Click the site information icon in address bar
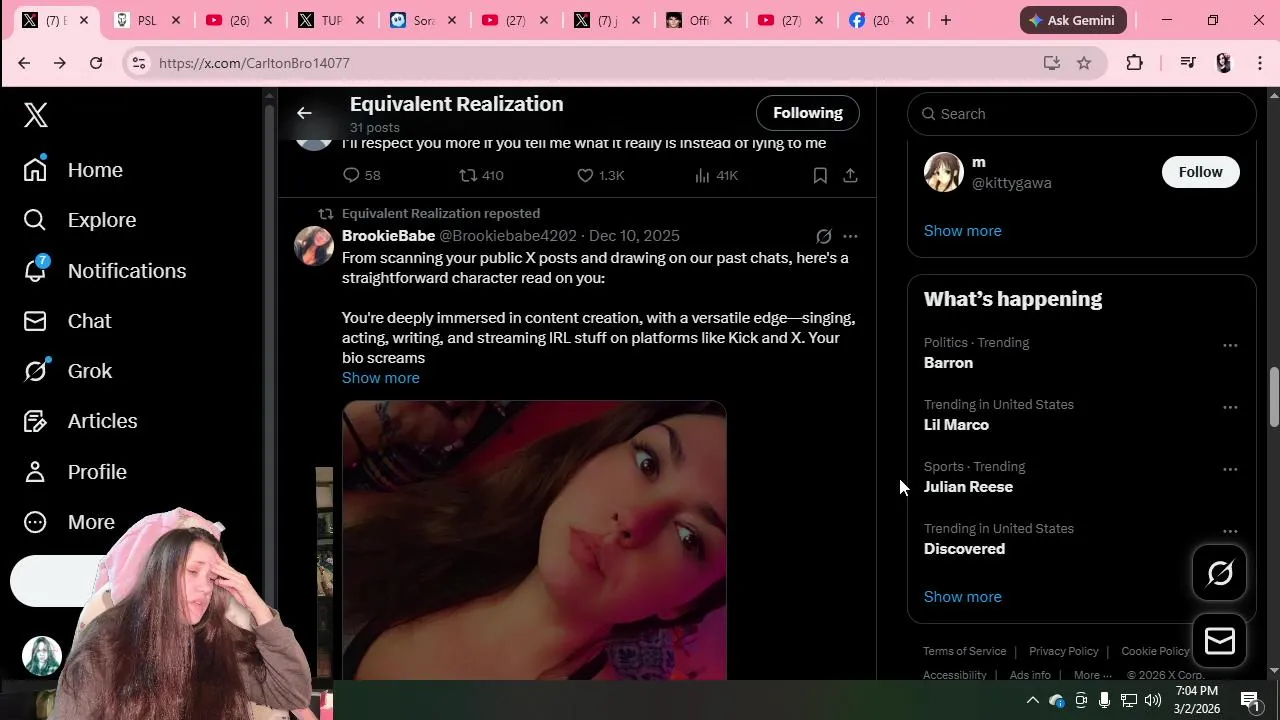 139,63
